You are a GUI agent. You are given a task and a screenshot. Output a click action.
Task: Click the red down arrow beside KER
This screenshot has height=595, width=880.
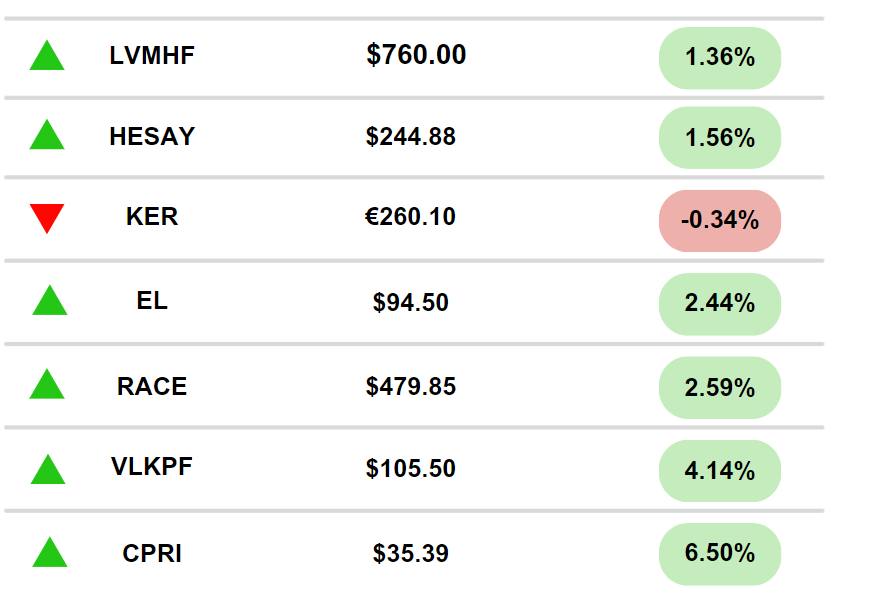point(47,217)
